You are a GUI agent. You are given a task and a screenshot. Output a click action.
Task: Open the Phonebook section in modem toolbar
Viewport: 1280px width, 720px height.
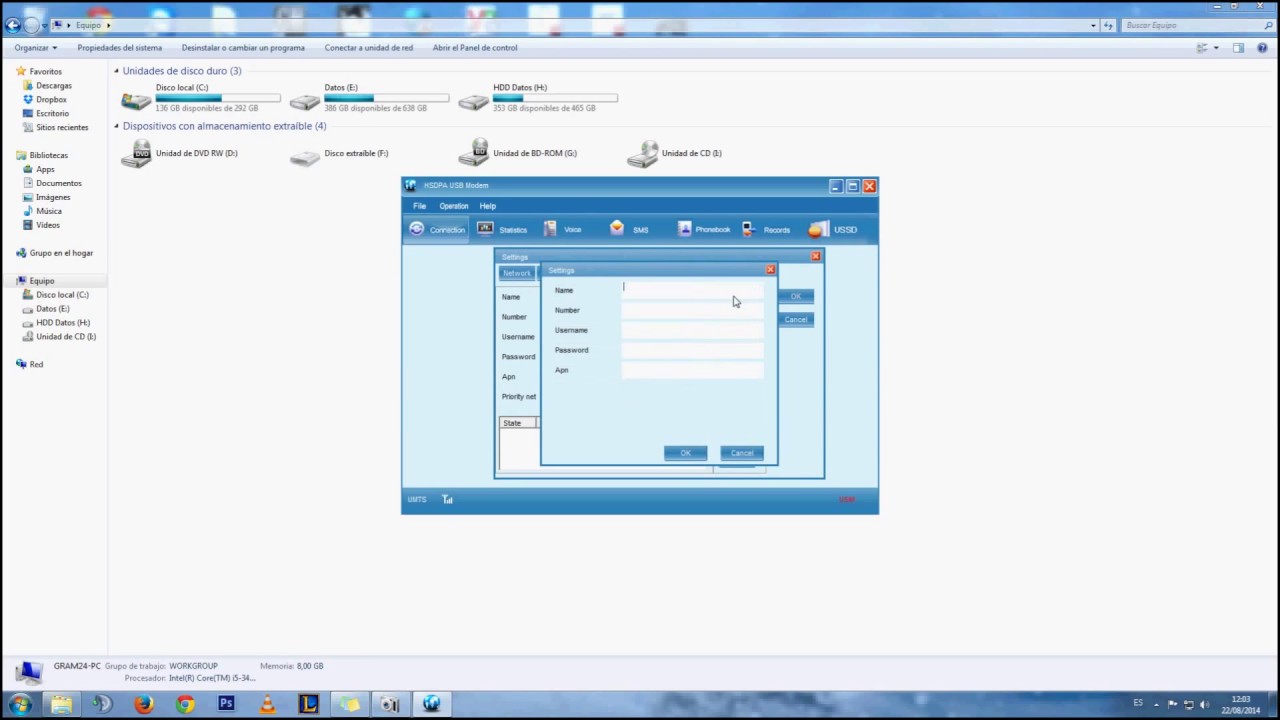[704, 229]
